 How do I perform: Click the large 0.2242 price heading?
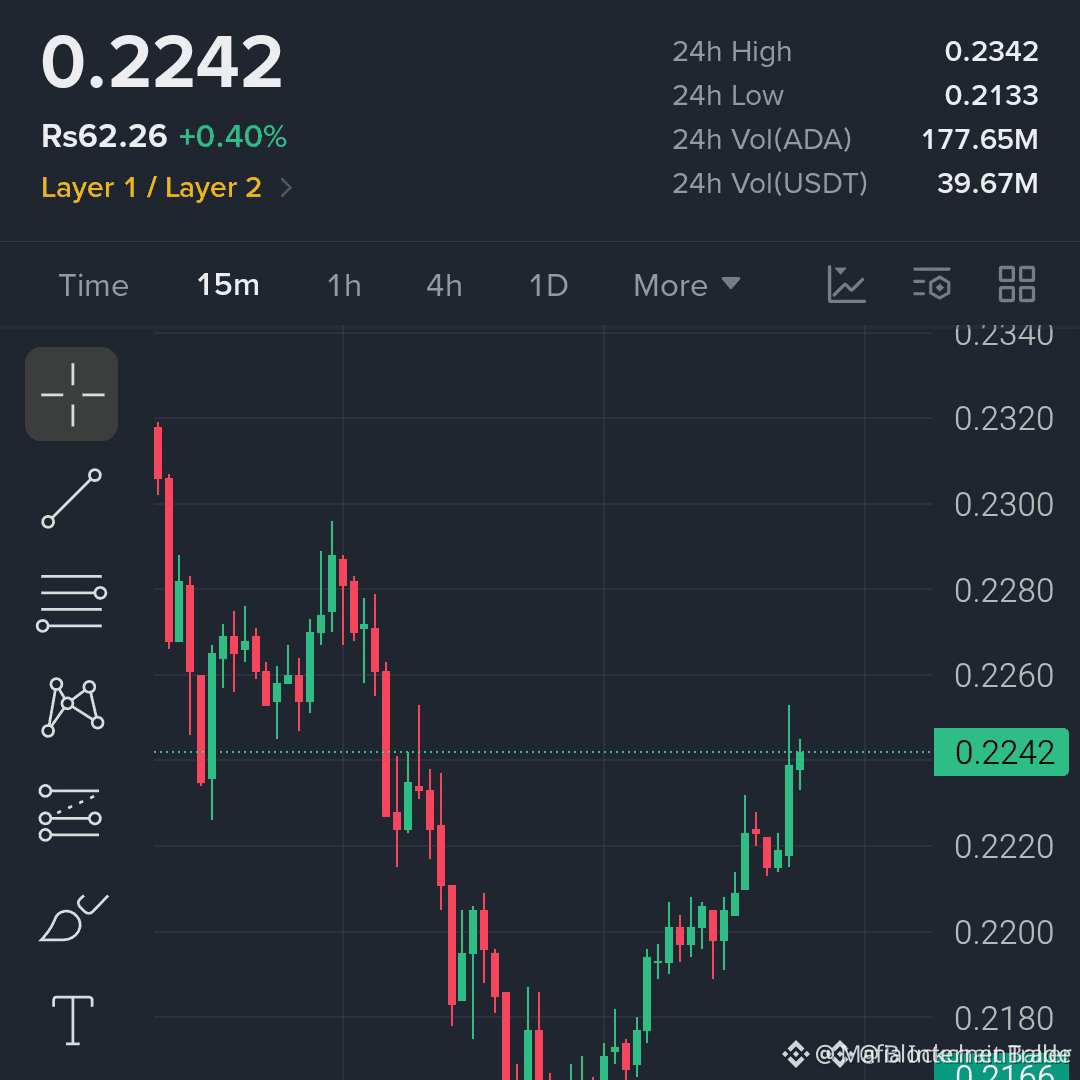point(162,62)
